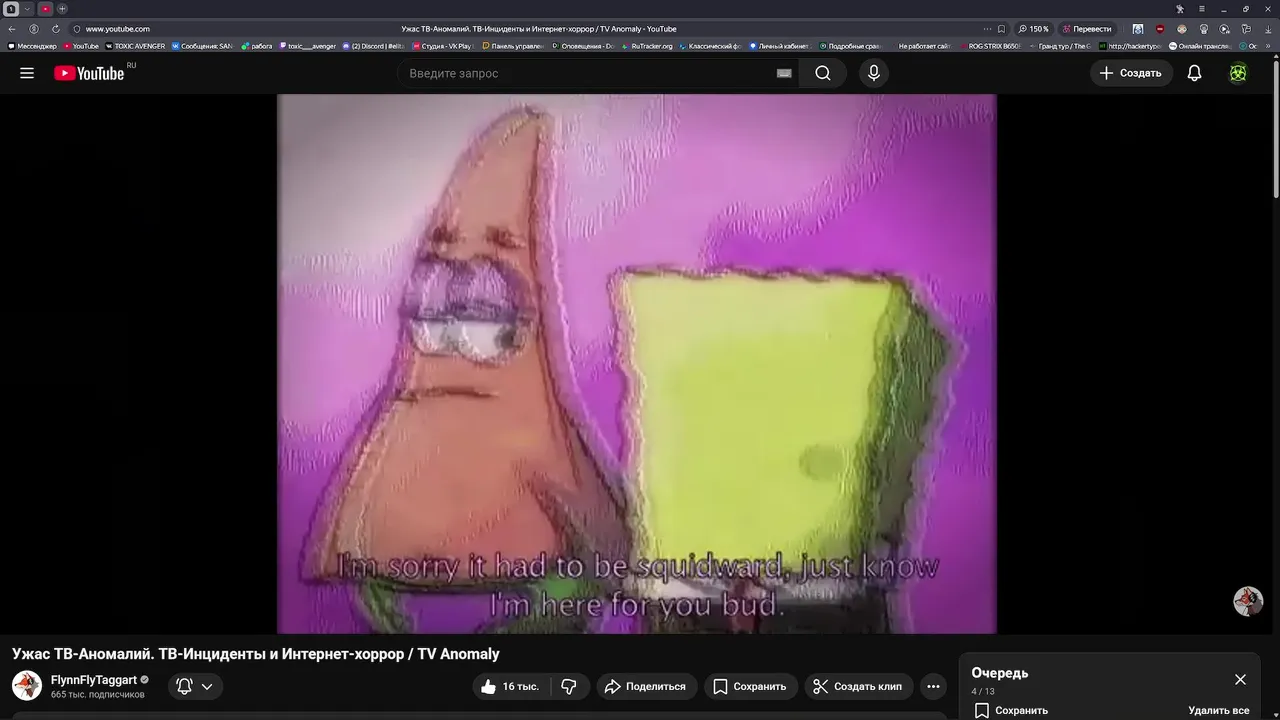1280x720 pixels.
Task: Open the 'Личный кабинет' bookmark
Action: [779, 46]
